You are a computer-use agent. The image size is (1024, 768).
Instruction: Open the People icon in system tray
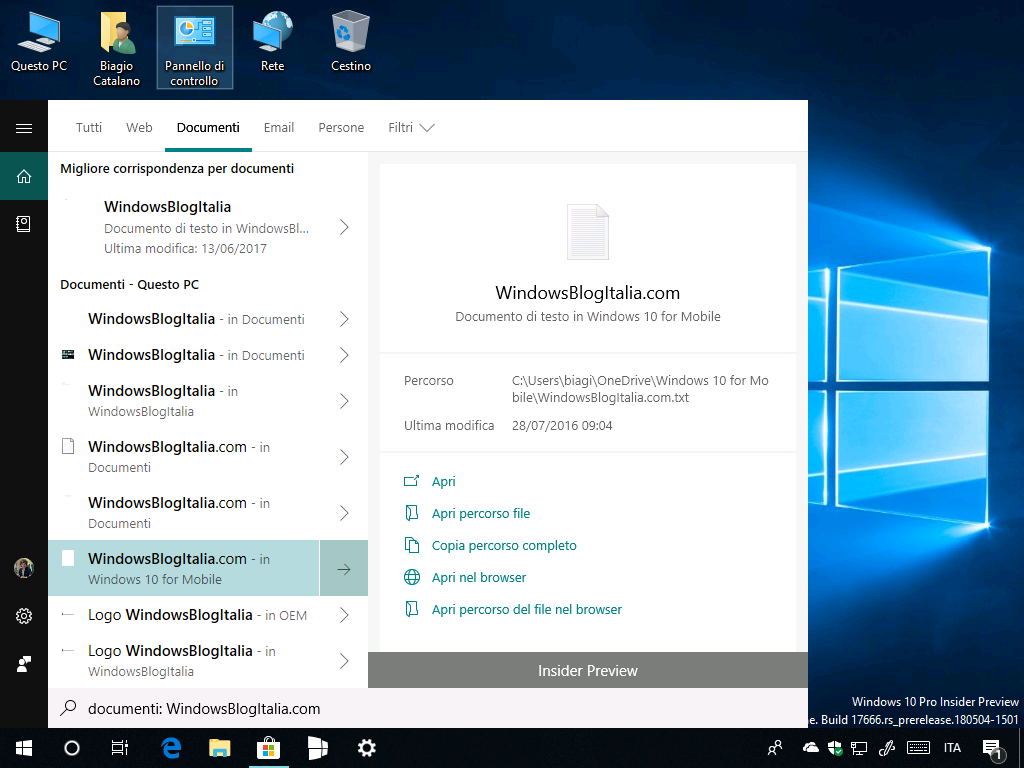[x=775, y=748]
